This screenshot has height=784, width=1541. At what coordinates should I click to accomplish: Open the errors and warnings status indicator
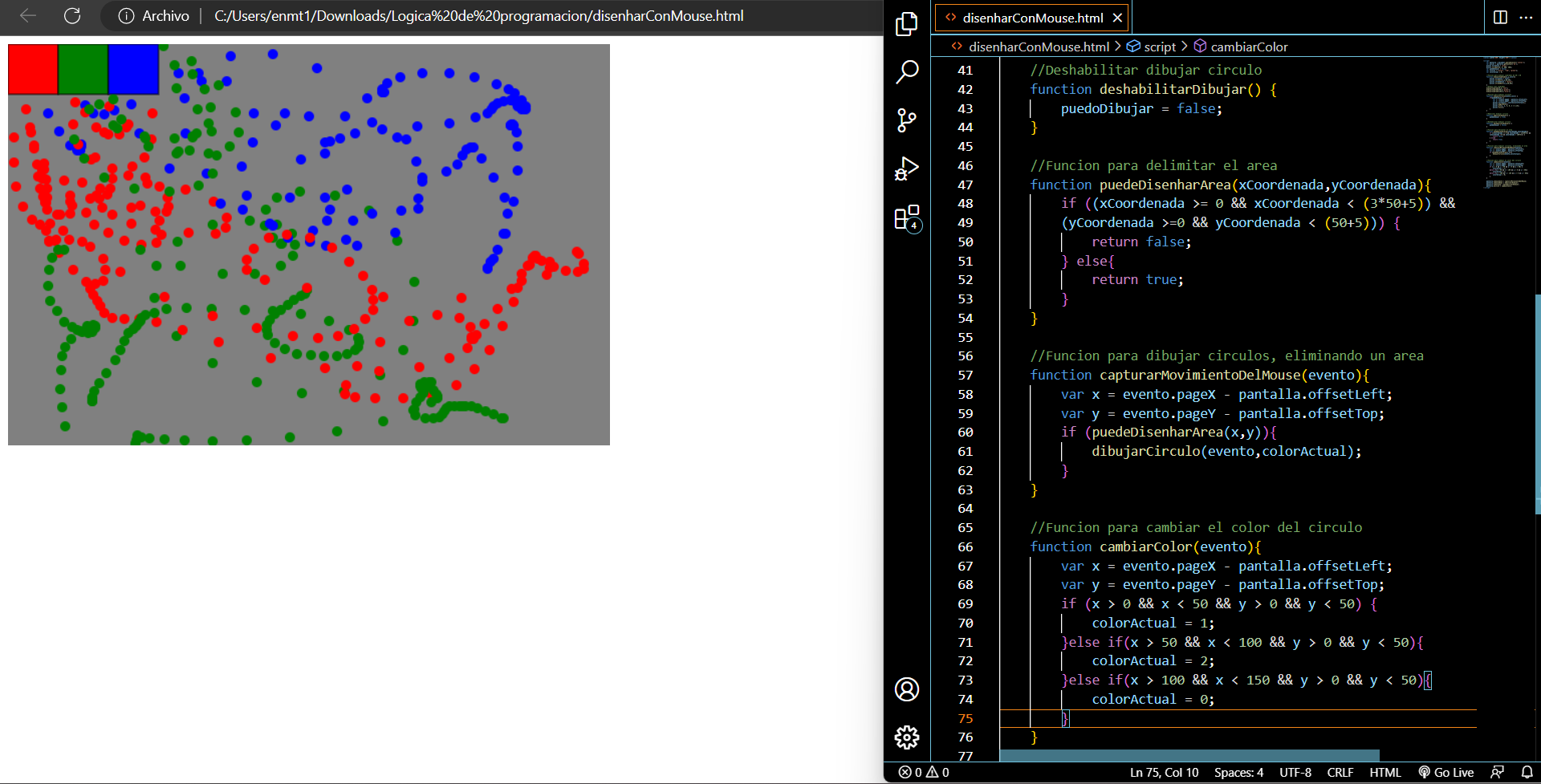(x=924, y=772)
